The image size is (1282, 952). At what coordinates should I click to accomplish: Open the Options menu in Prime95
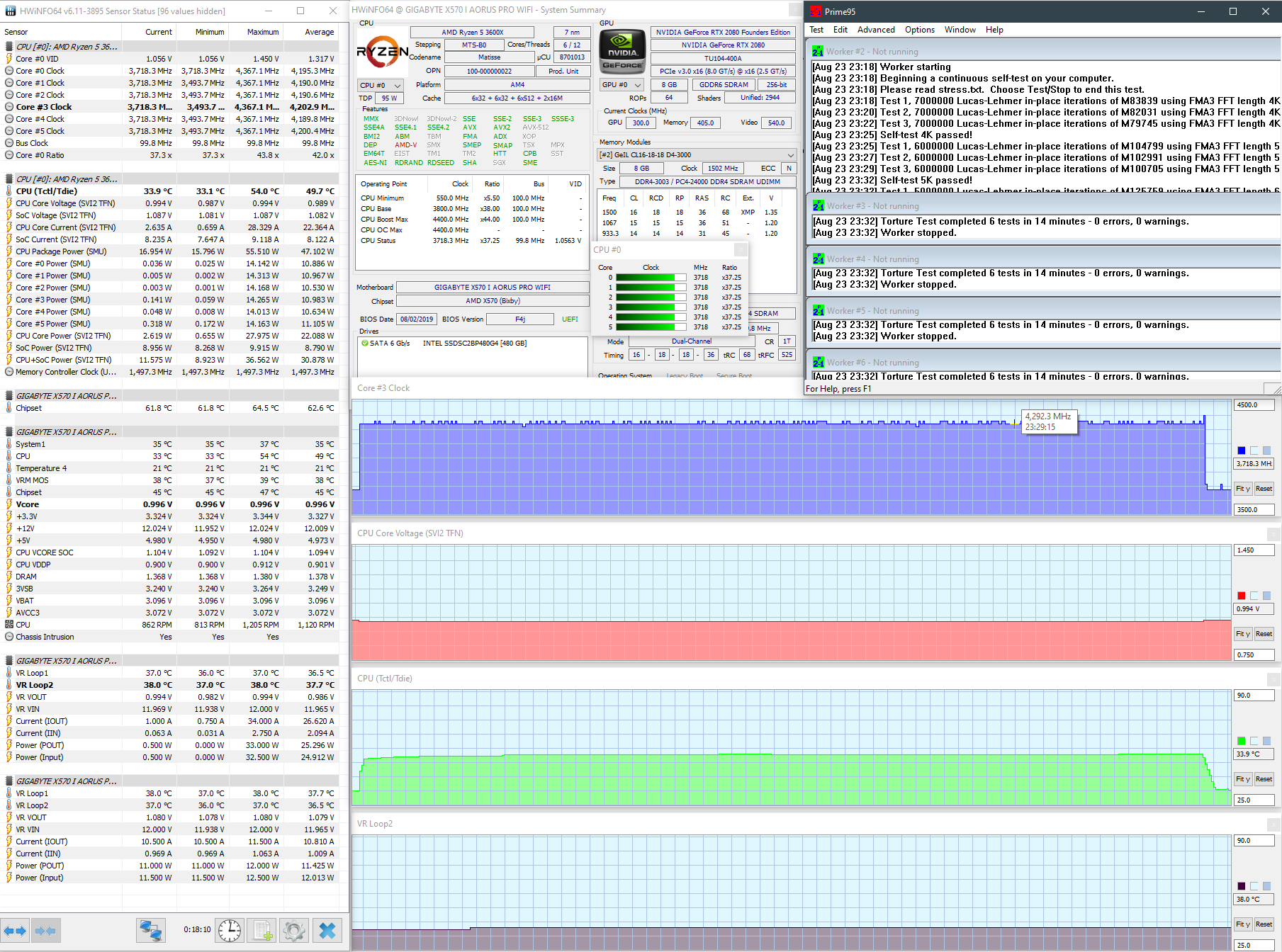pos(920,30)
